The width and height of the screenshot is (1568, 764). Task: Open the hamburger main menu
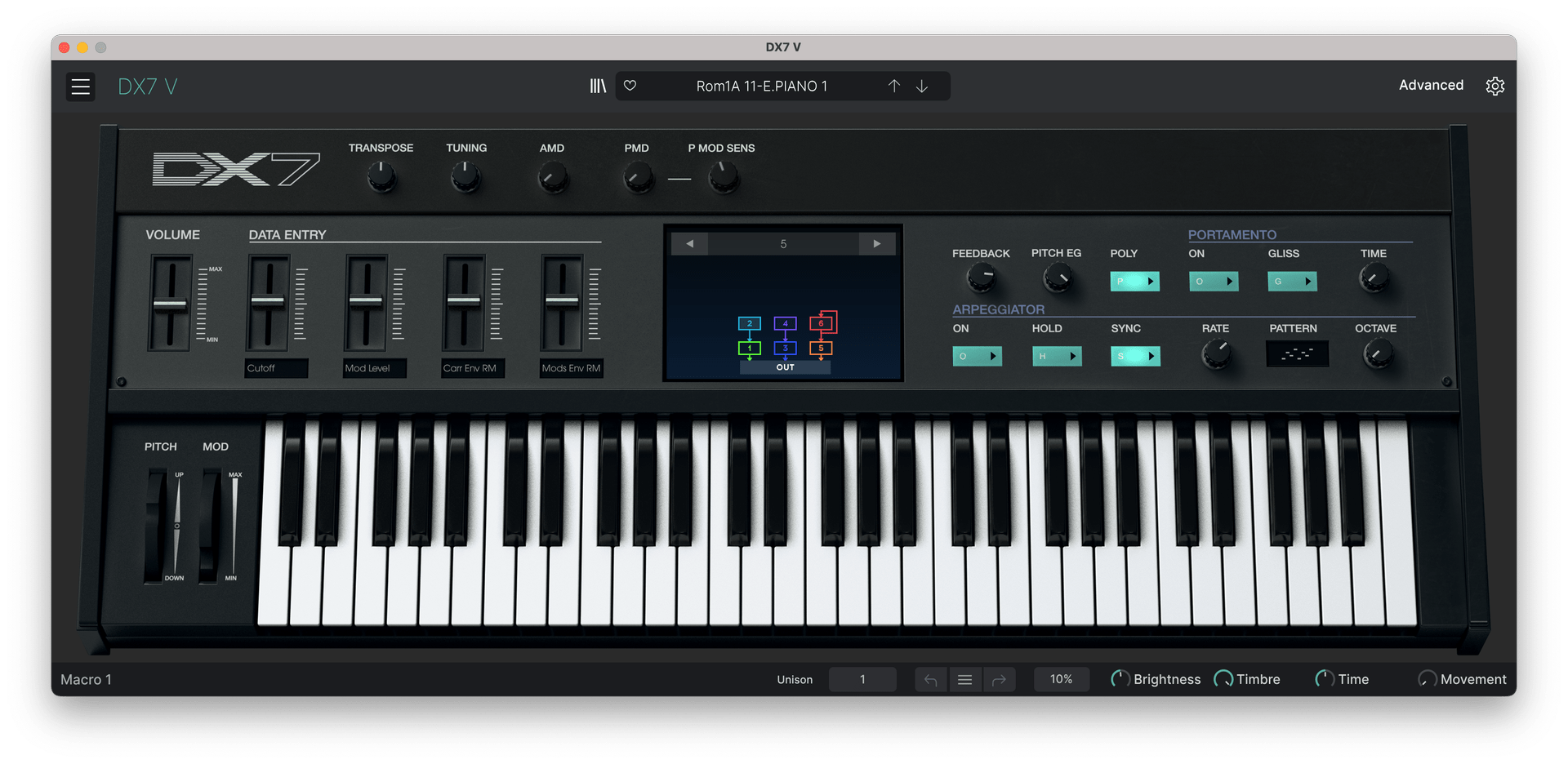[x=80, y=87]
